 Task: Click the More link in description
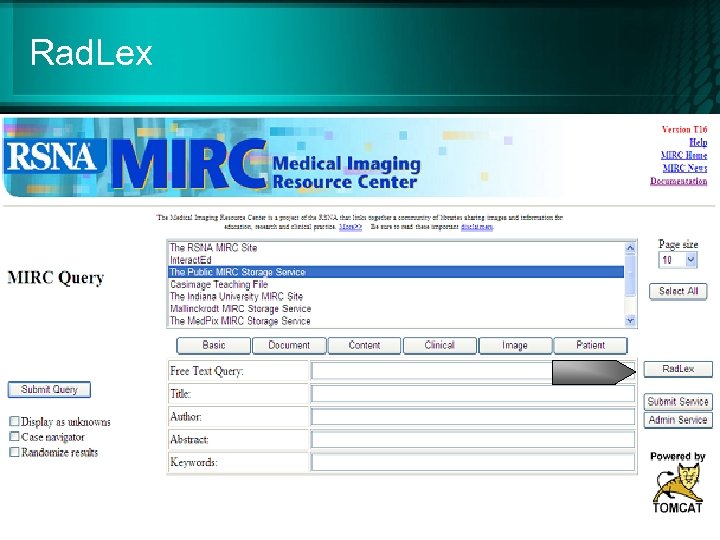(x=350, y=226)
